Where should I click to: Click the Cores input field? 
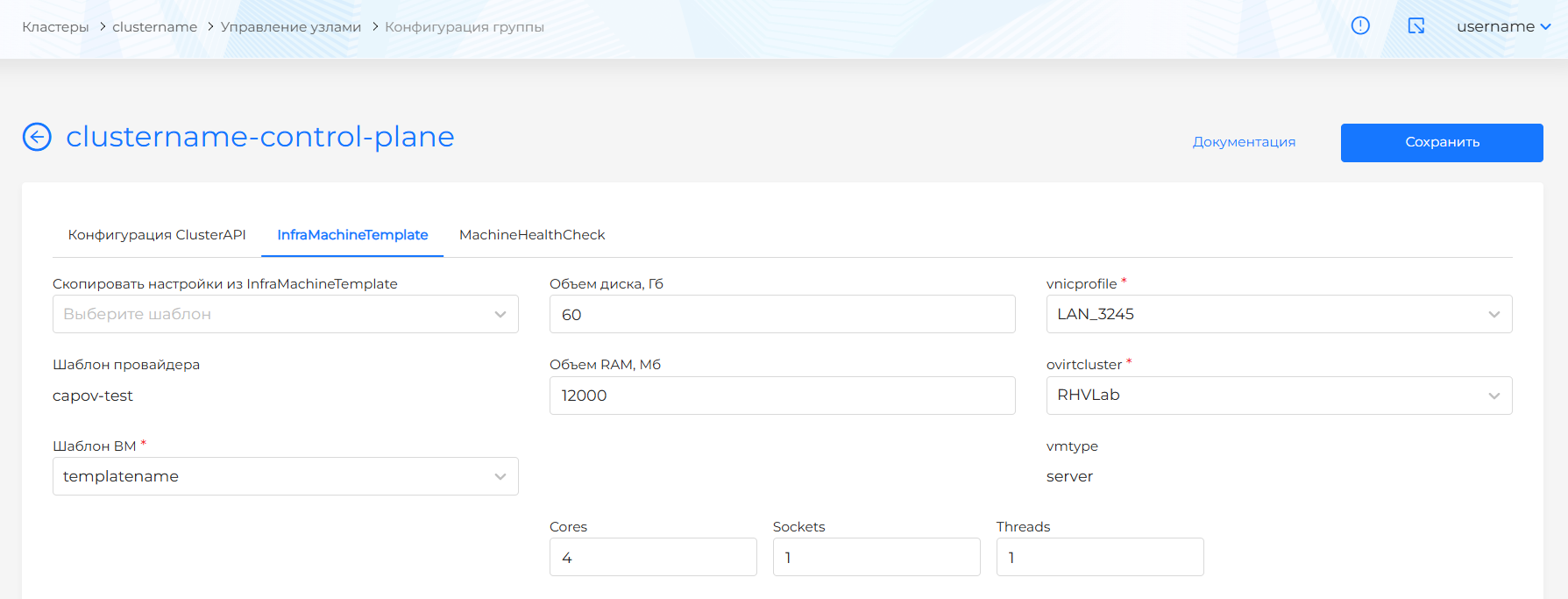653,557
